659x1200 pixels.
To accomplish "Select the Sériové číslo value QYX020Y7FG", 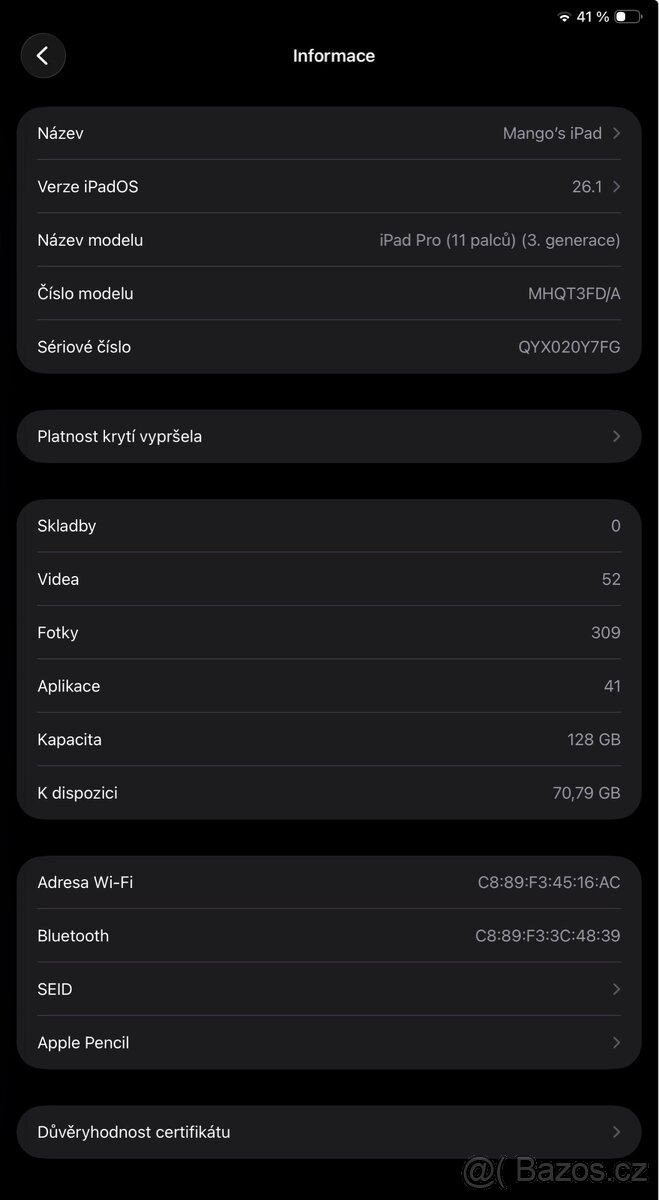I will [x=569, y=347].
